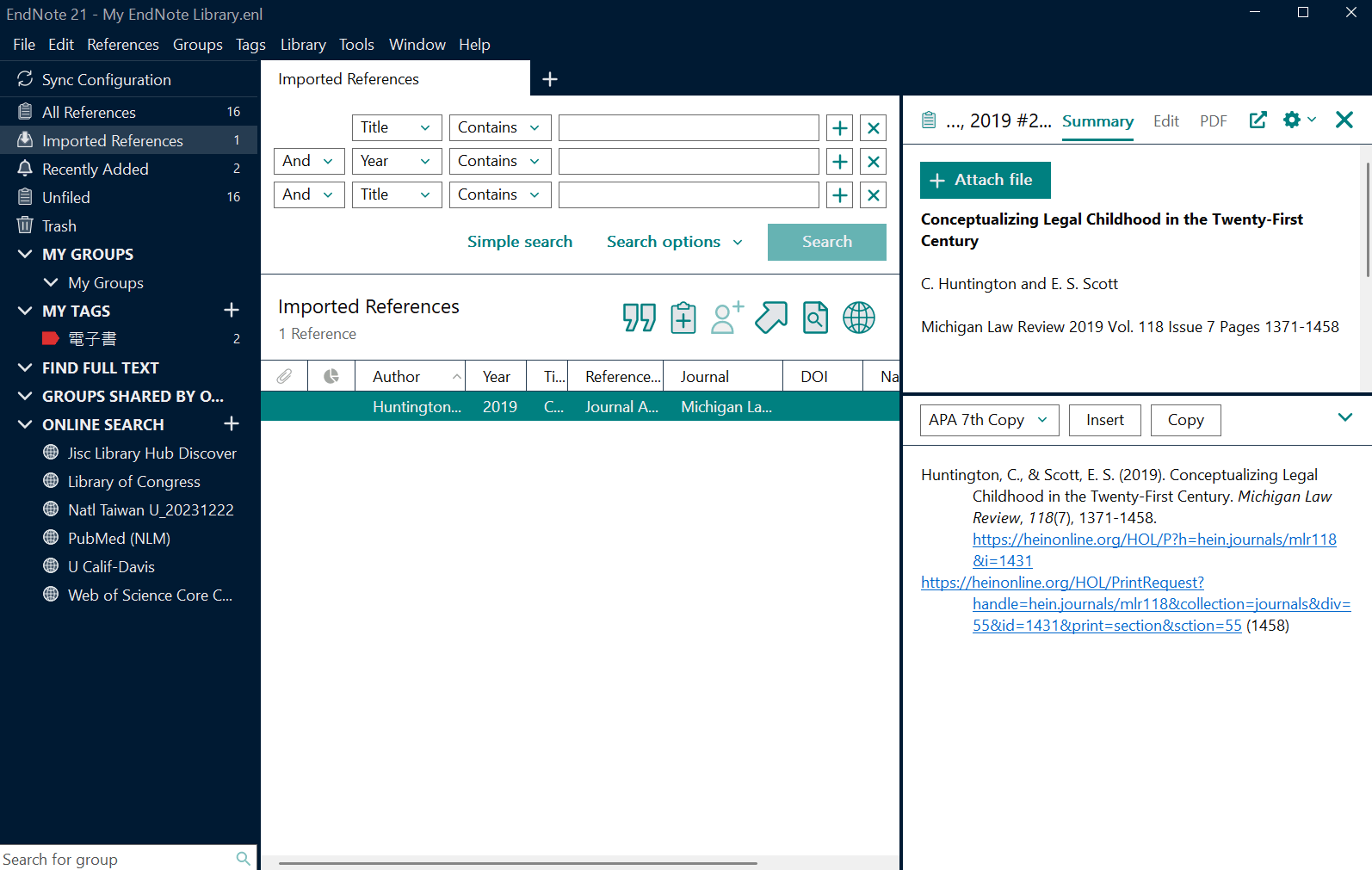This screenshot has height=870, width=1372.
Task: Open reference in new window icon
Action: (x=1258, y=120)
